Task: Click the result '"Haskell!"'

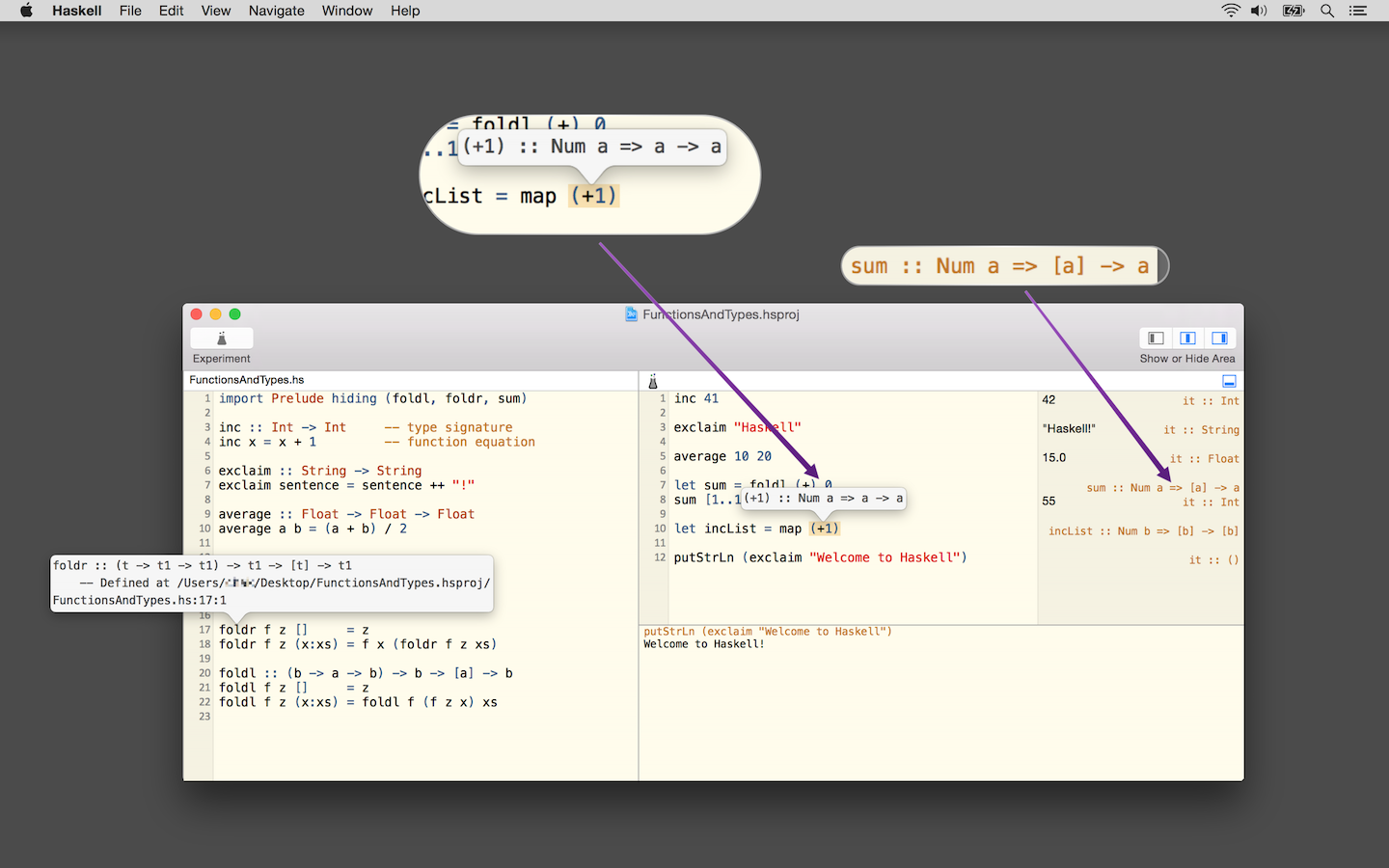Action: coord(1069,428)
